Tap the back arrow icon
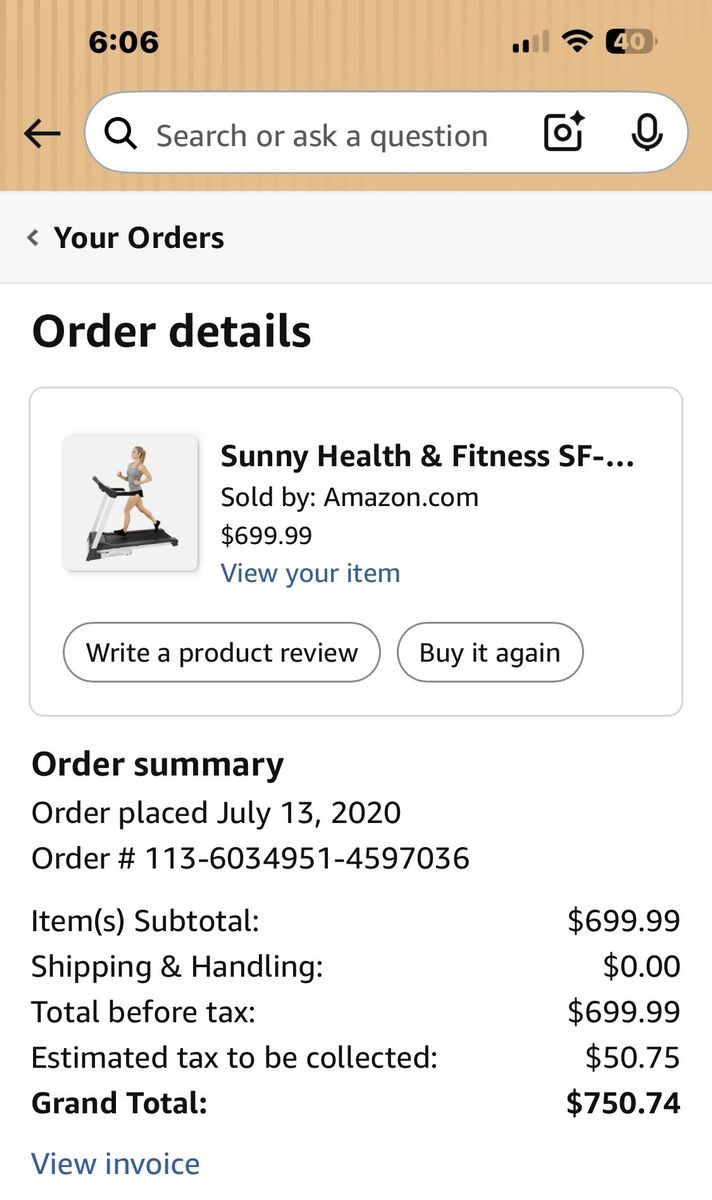 (42, 133)
